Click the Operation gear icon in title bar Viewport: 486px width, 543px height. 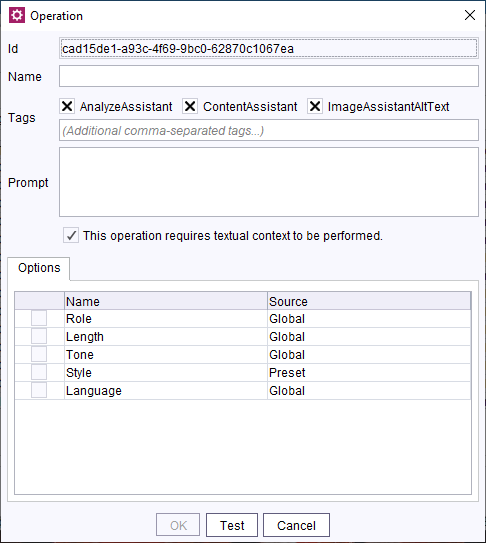pos(17,15)
